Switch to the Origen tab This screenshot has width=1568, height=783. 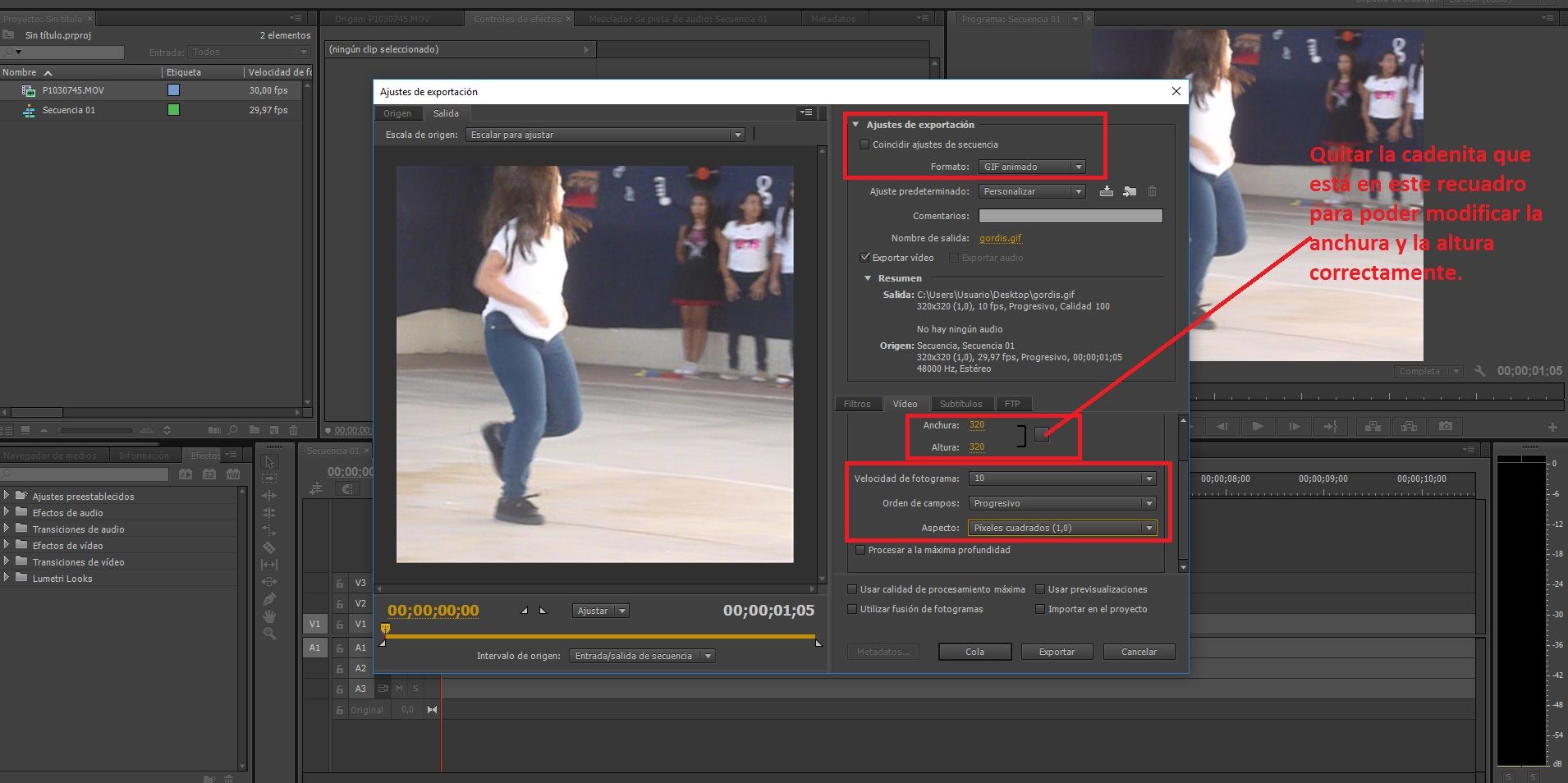397,113
